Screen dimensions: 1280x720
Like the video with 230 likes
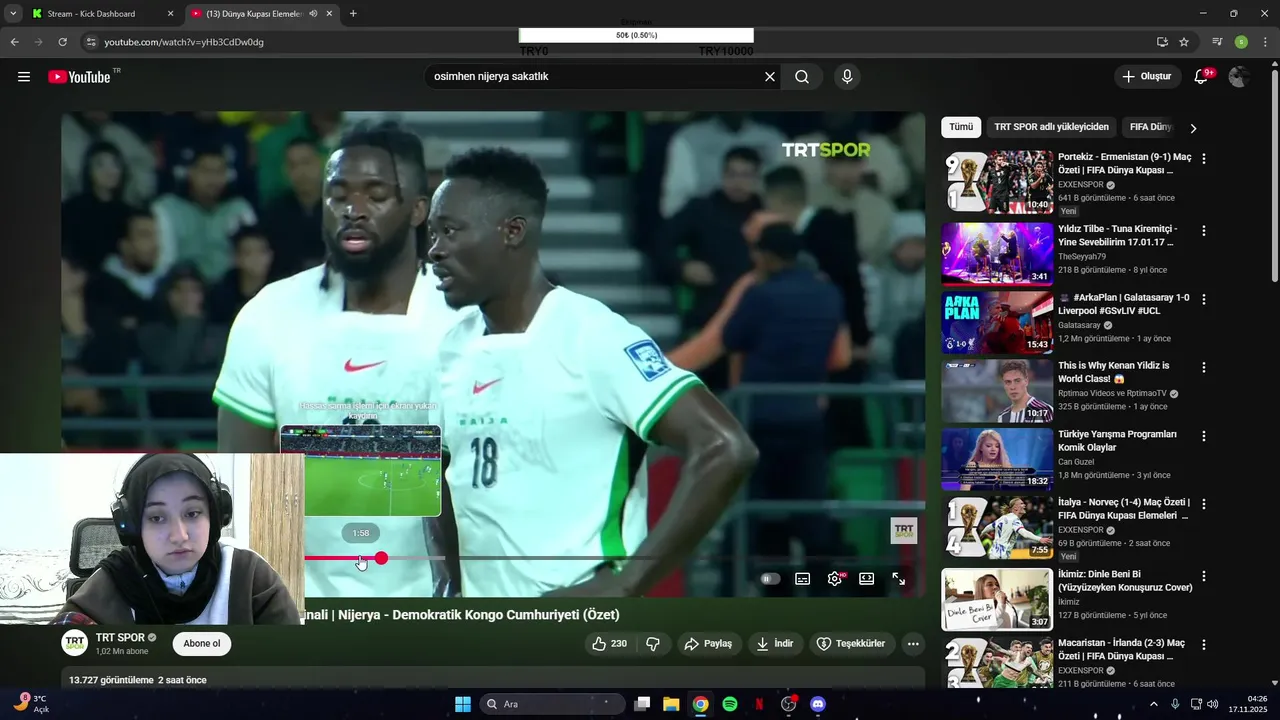pyautogui.click(x=610, y=644)
